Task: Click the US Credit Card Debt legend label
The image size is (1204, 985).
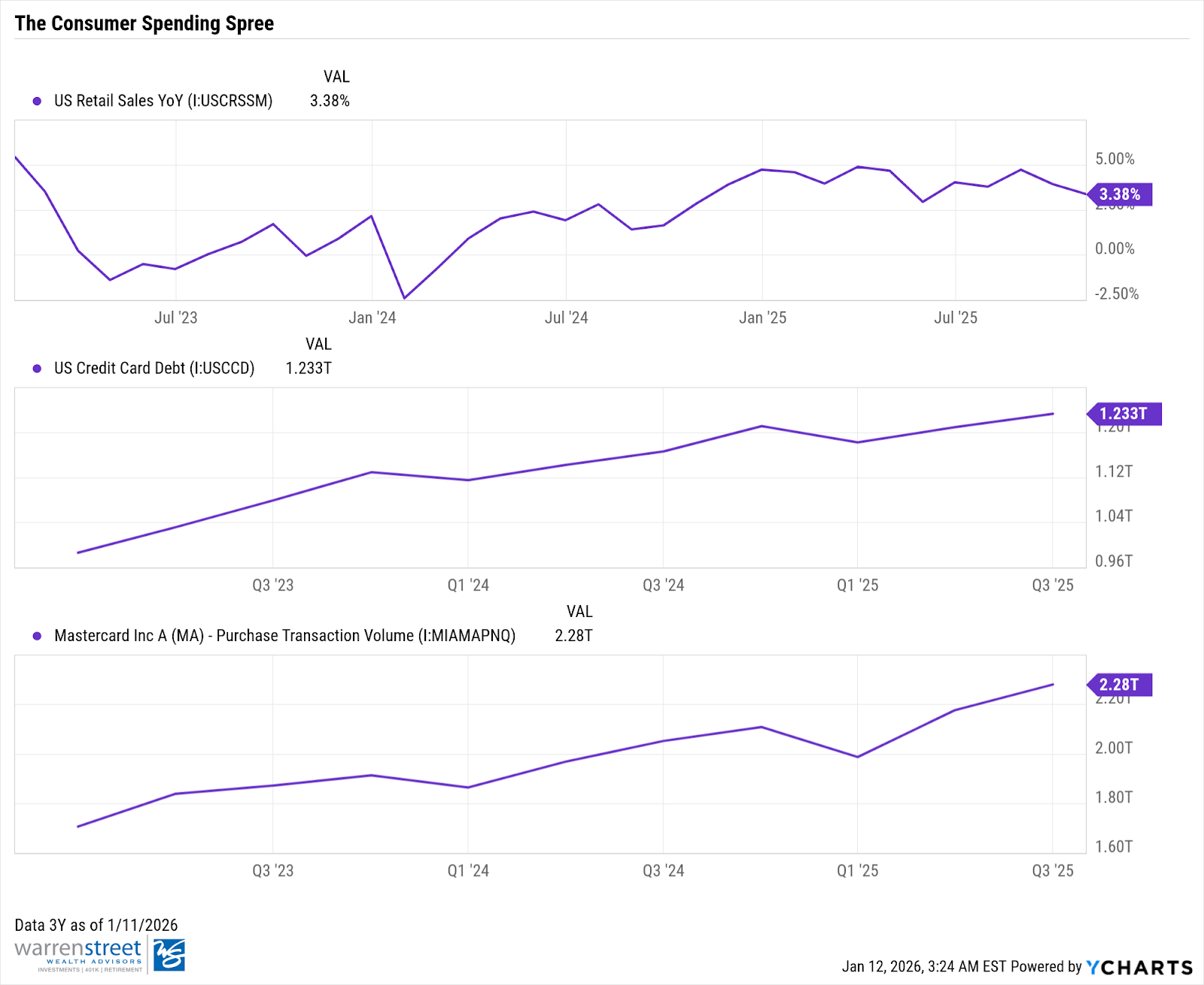Action: click(154, 369)
